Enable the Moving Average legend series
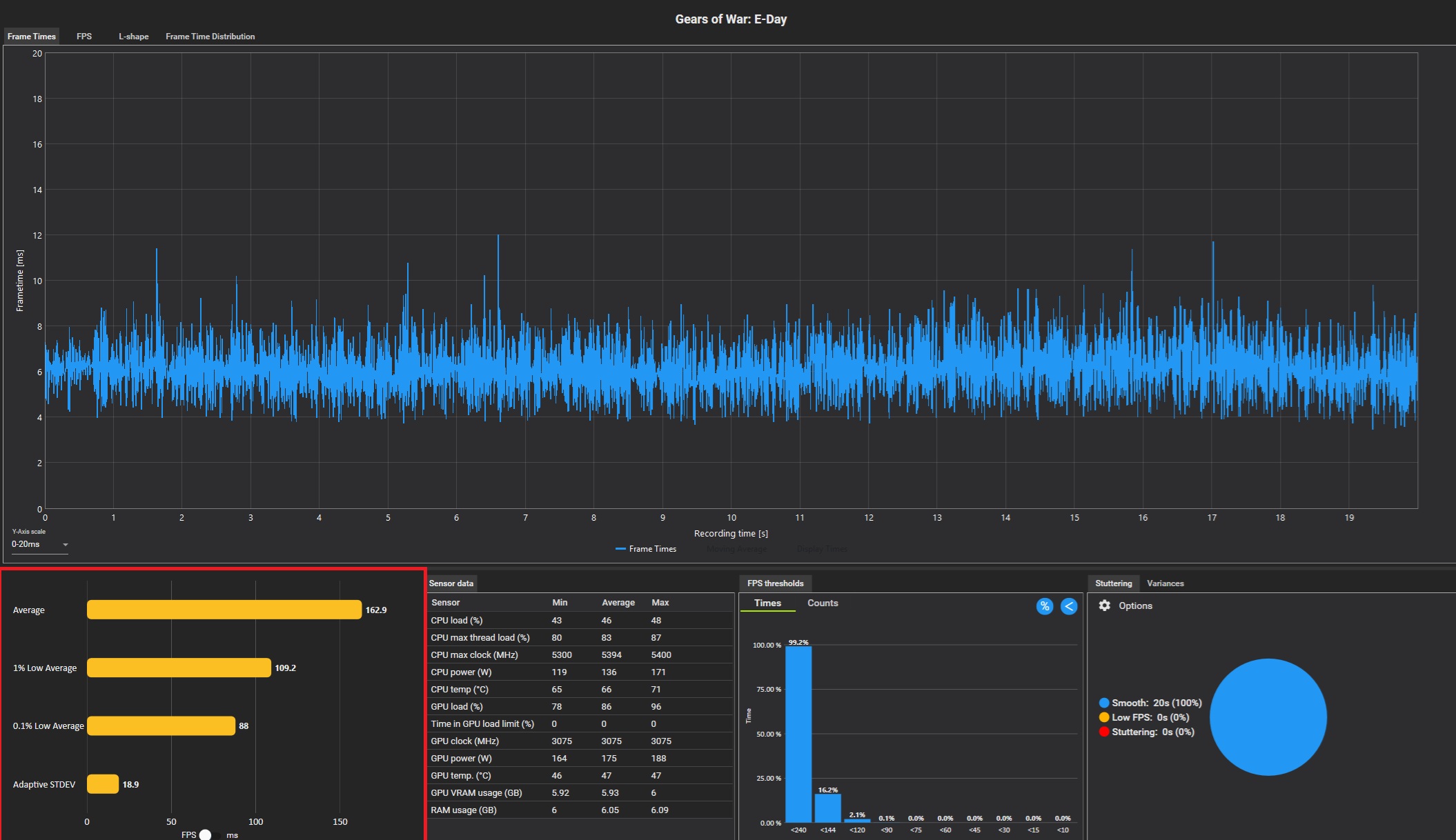 (x=736, y=549)
